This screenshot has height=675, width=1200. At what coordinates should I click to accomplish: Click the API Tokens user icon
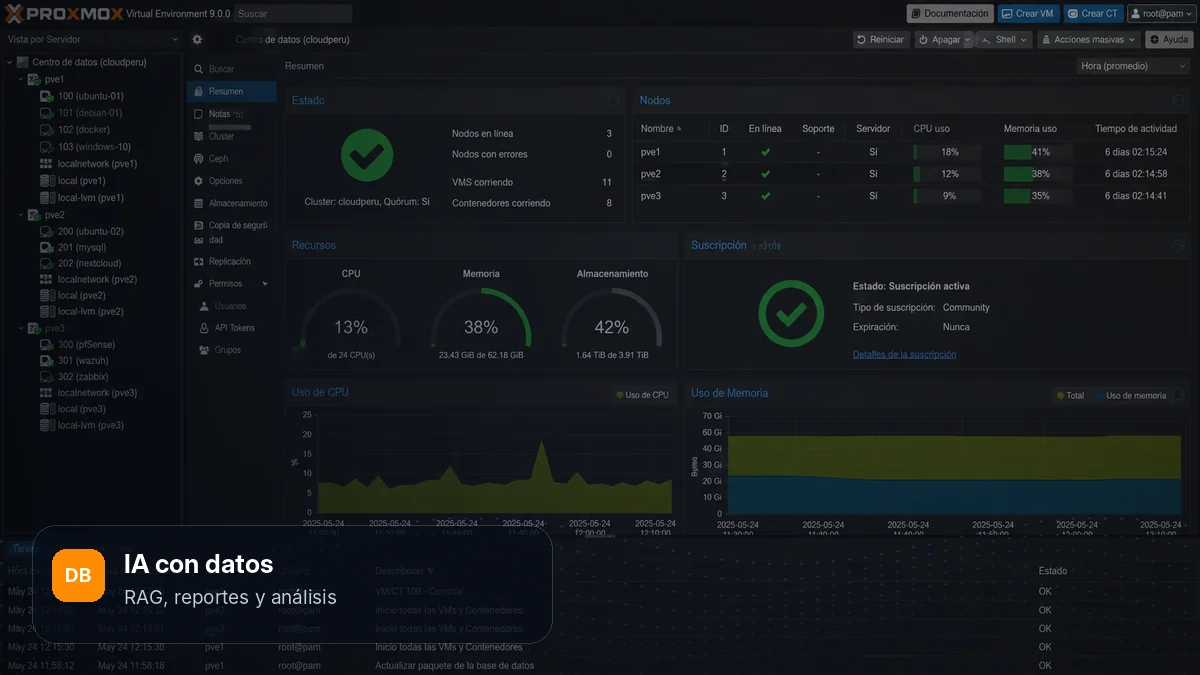point(204,328)
